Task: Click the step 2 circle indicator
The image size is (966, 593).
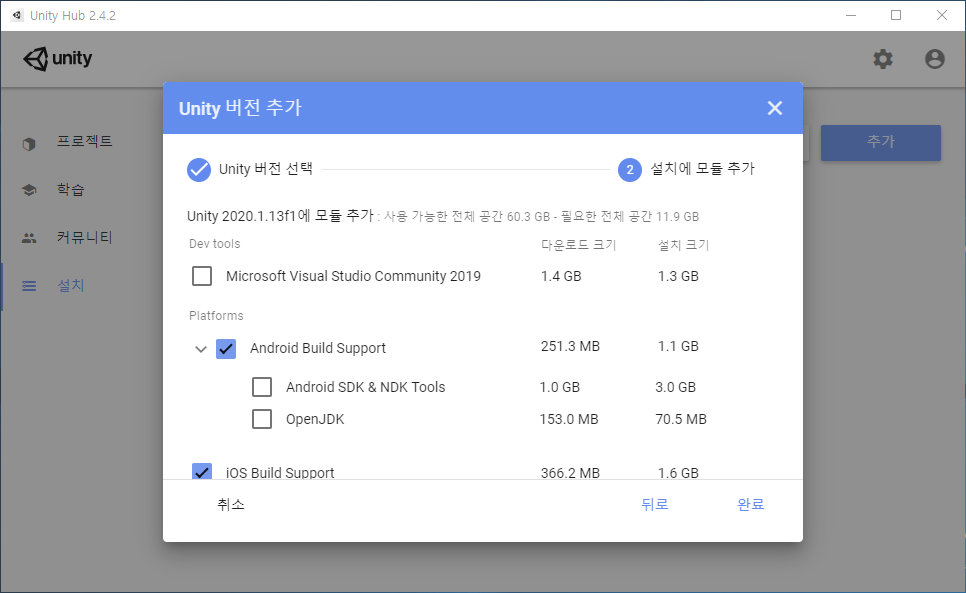Action: click(630, 169)
